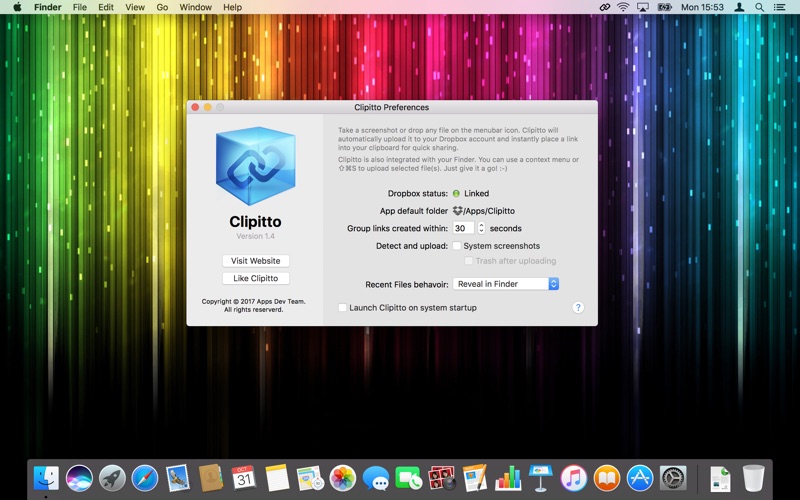Open Calendar showing Oct 31
Image resolution: width=800 pixels, height=500 pixels.
pos(244,478)
